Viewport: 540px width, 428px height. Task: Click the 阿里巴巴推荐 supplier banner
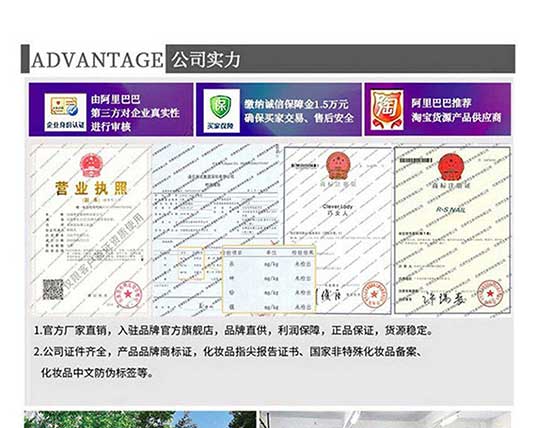(x=438, y=109)
